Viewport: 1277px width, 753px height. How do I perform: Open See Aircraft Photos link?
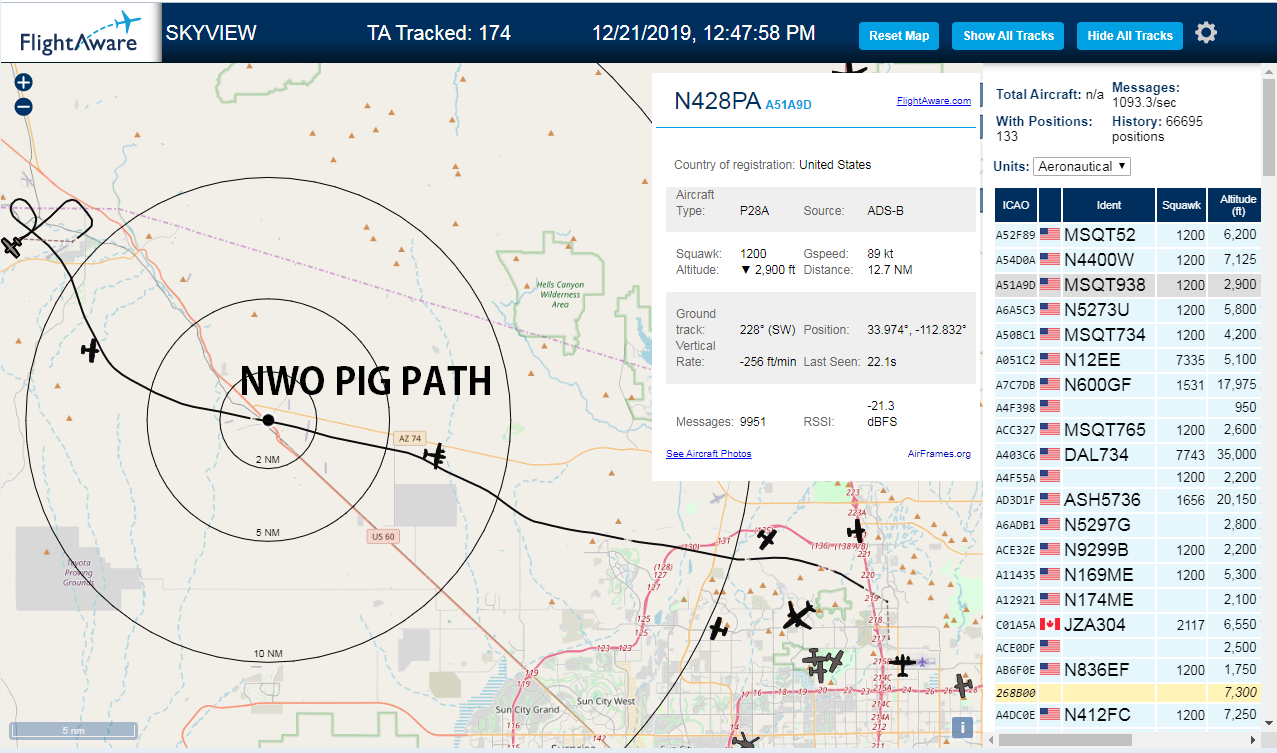708,453
